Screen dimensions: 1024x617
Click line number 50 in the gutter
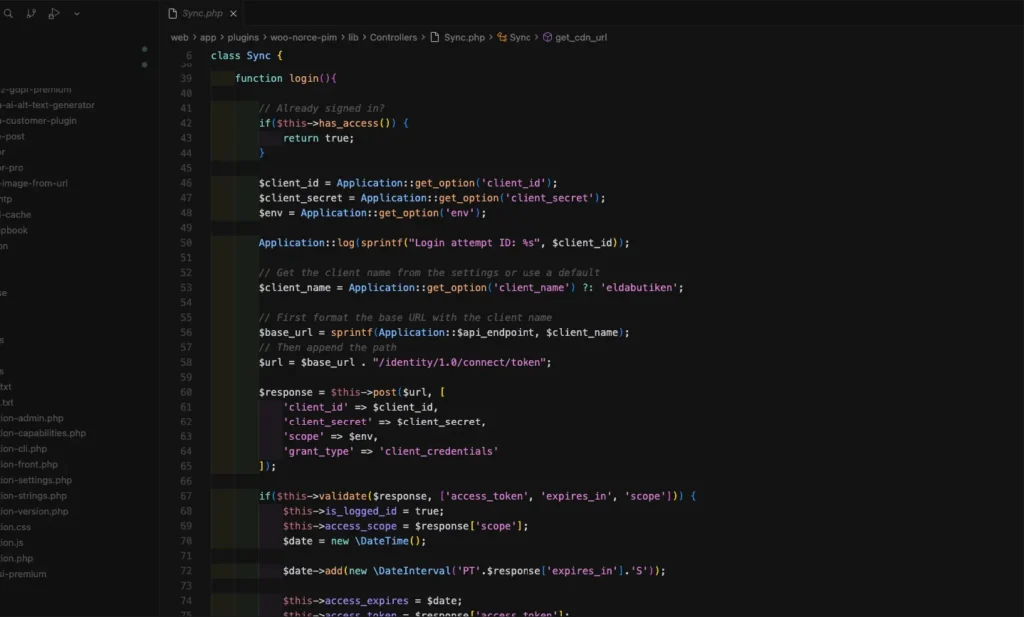point(186,243)
